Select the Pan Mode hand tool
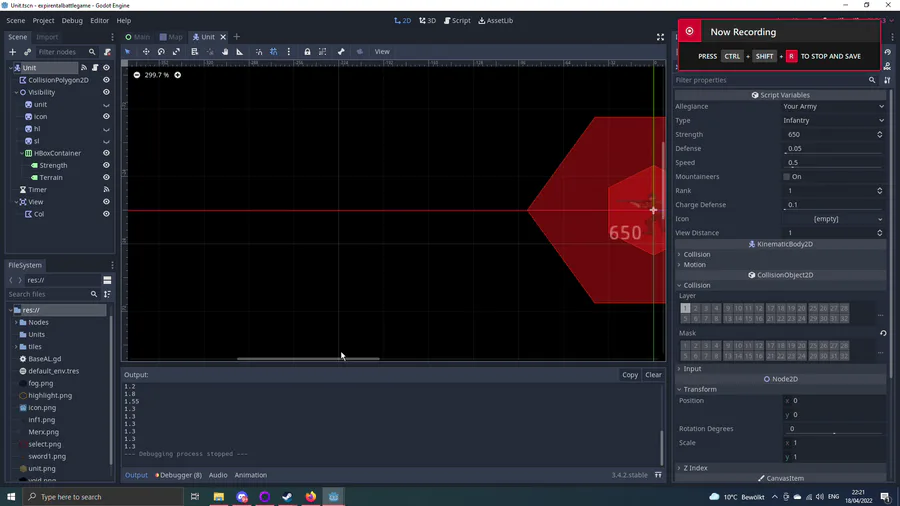Screen dimensions: 900x506 coord(225,52)
